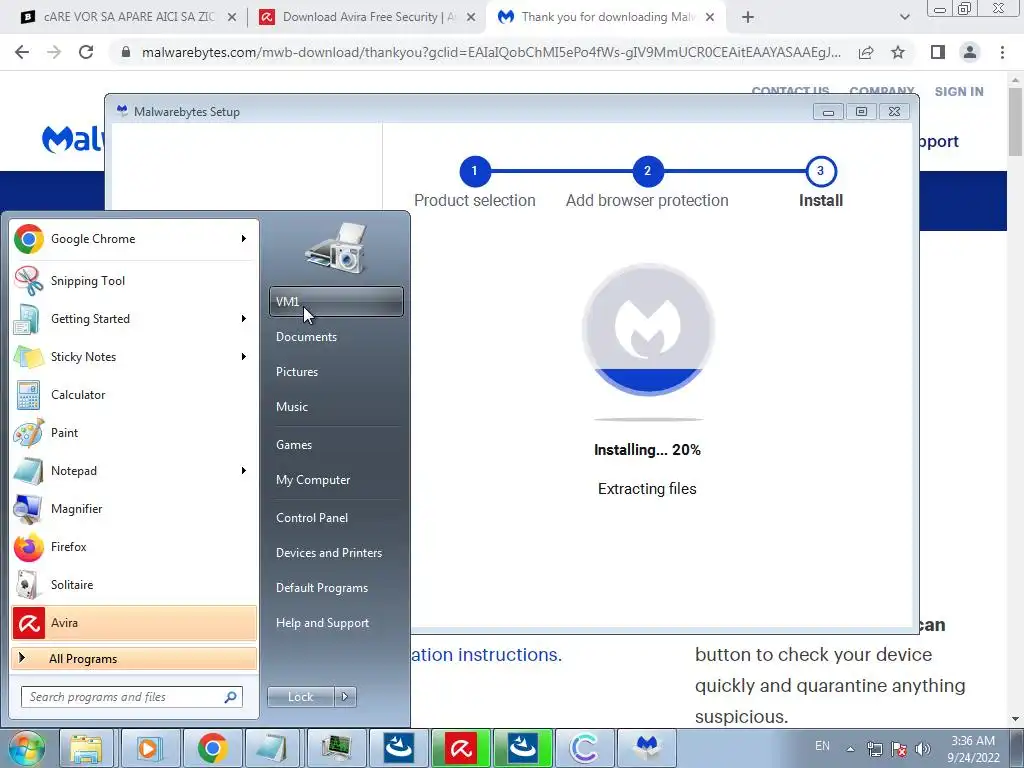Open Windows Explorer from taskbar
Image resolution: width=1024 pixels, height=768 pixels.
coord(87,748)
